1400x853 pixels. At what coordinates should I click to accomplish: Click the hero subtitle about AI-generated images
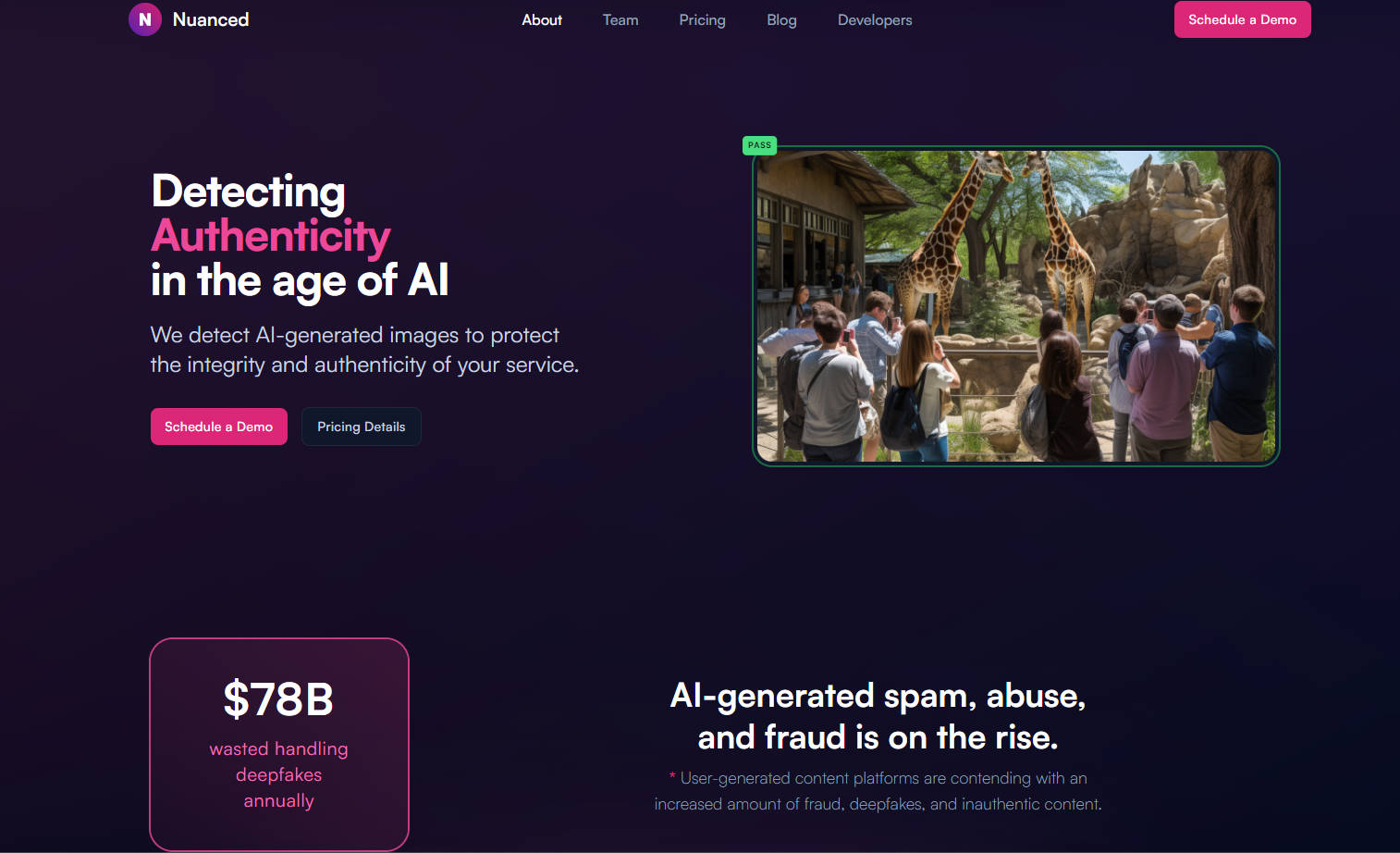pyautogui.click(x=364, y=350)
